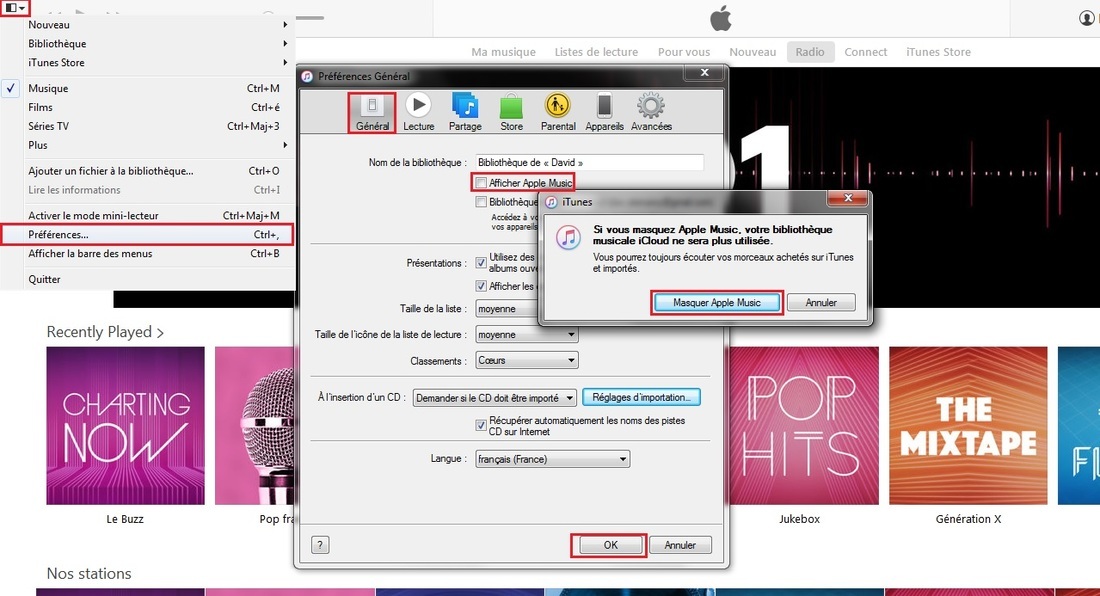Expand the Plus submenu
Image resolution: width=1100 pixels, height=596 pixels.
[147, 145]
